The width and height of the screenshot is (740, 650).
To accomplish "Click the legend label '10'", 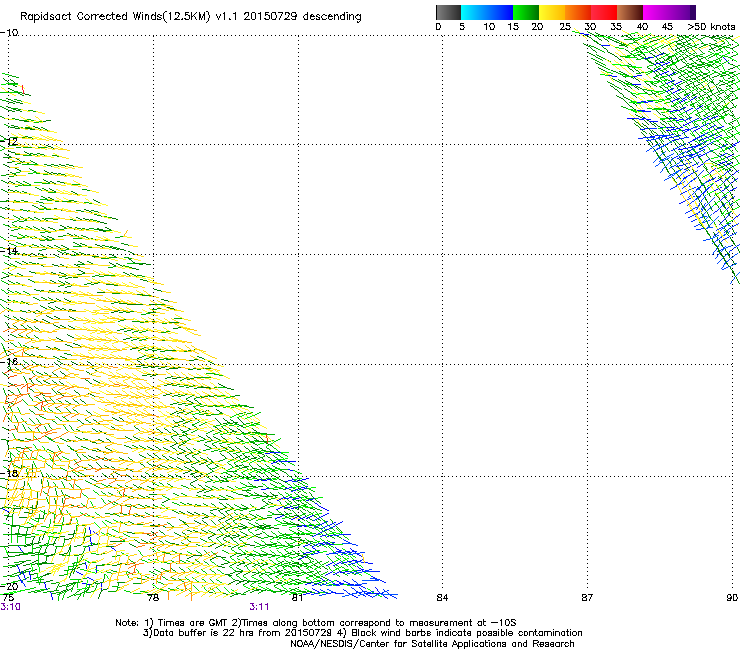I will click(x=489, y=27).
